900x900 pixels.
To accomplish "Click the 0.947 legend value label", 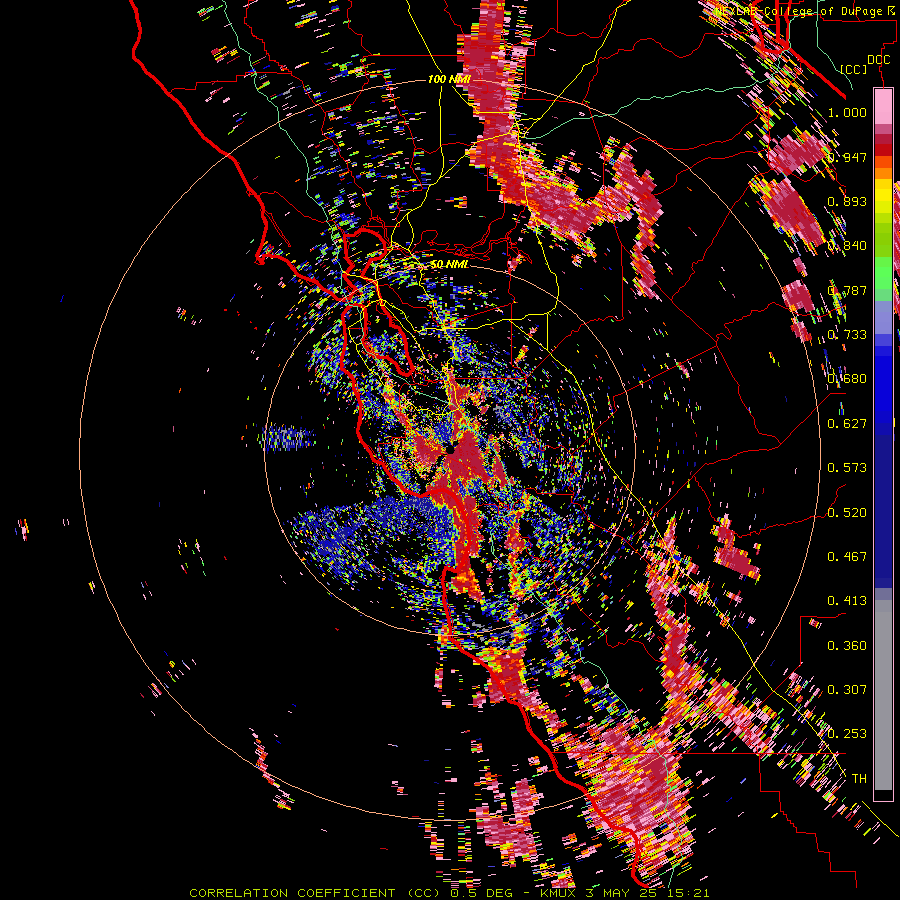I will pos(848,157).
